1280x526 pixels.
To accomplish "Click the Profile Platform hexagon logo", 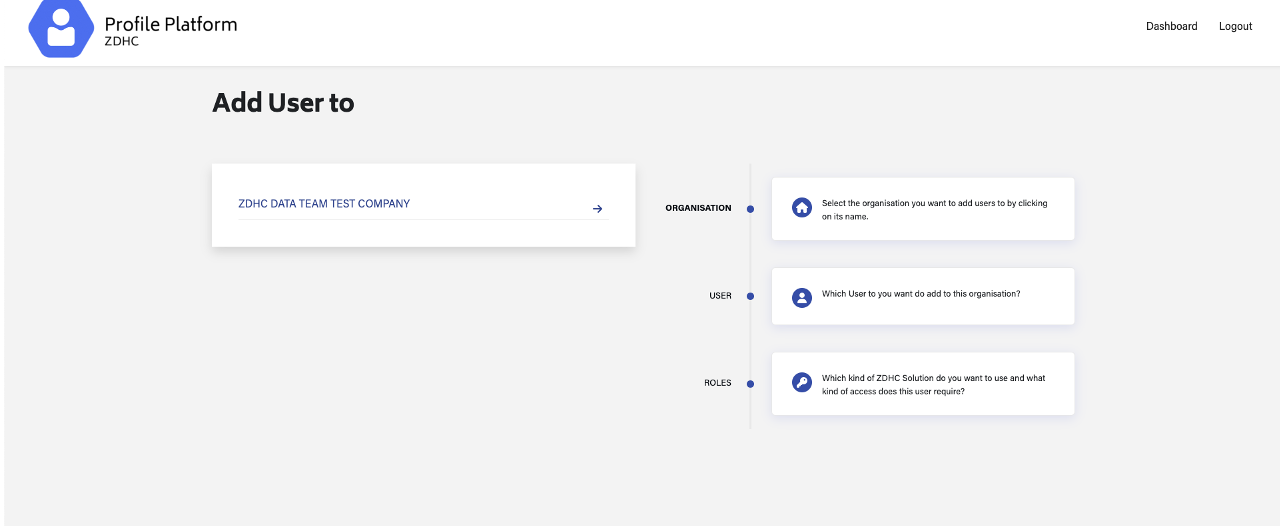I will coord(61,29).
